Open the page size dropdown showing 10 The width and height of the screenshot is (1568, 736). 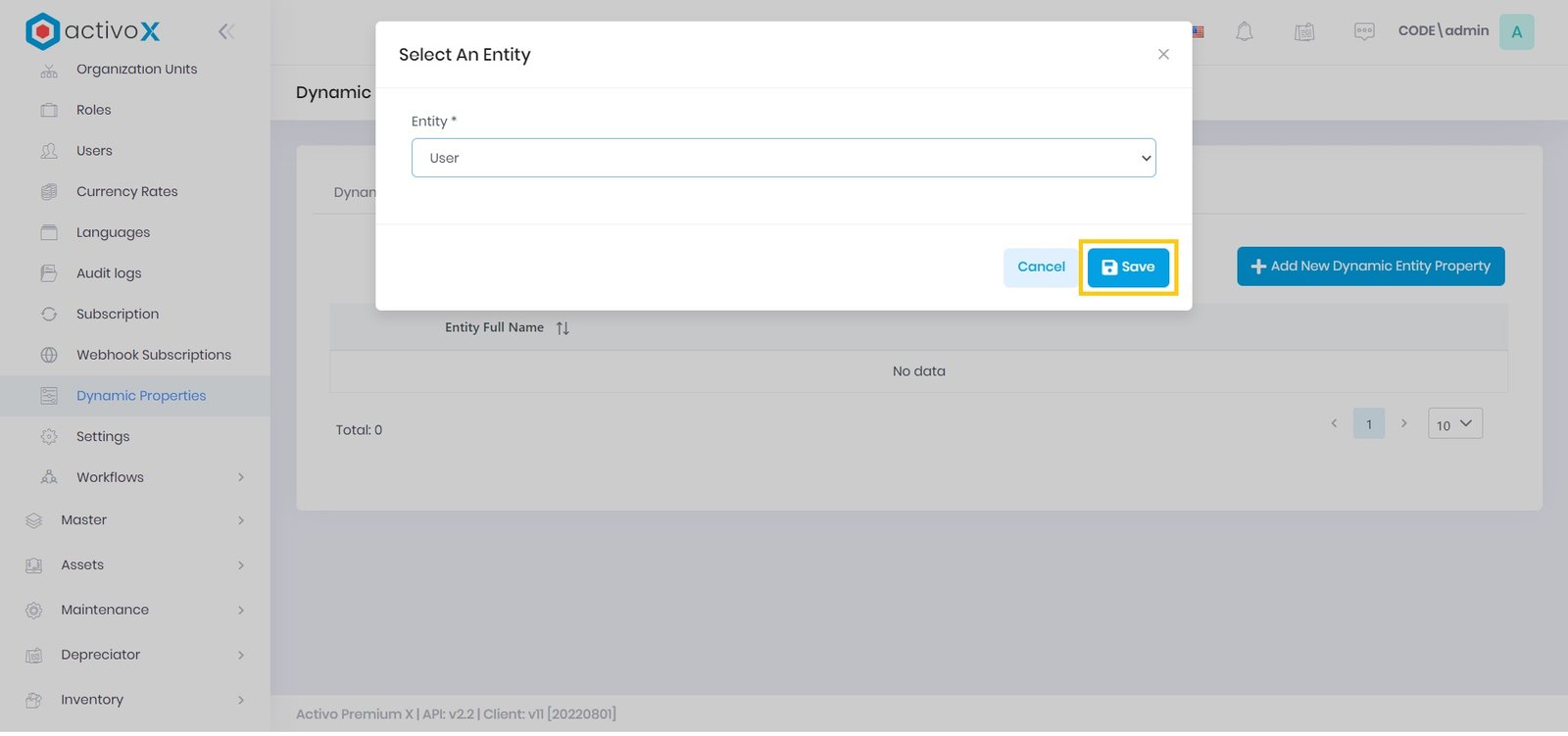[x=1454, y=424]
